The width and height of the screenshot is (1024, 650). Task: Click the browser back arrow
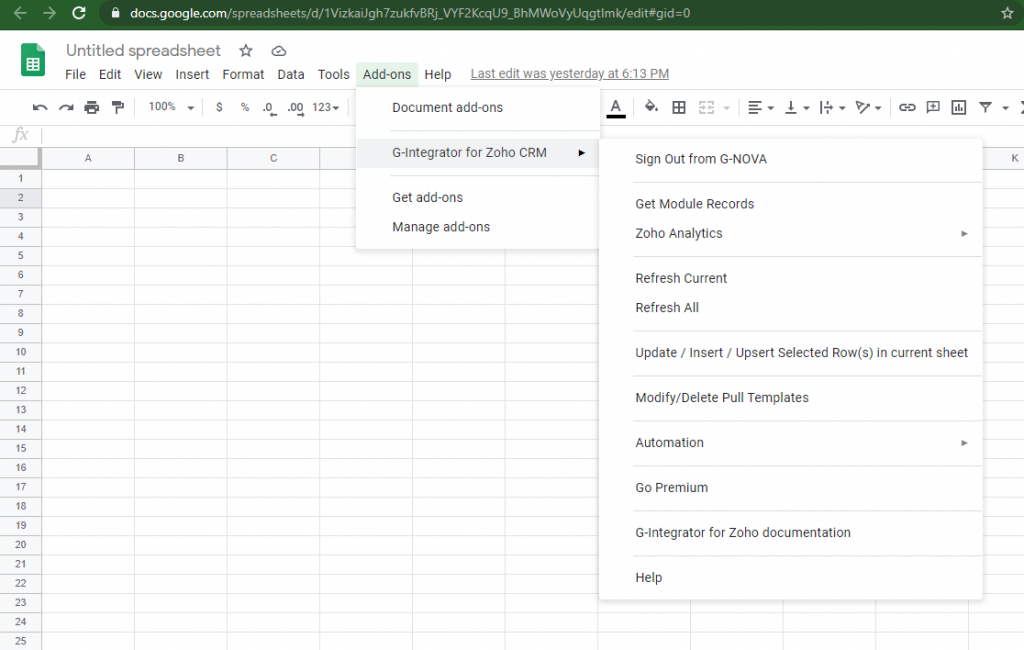click(20, 13)
